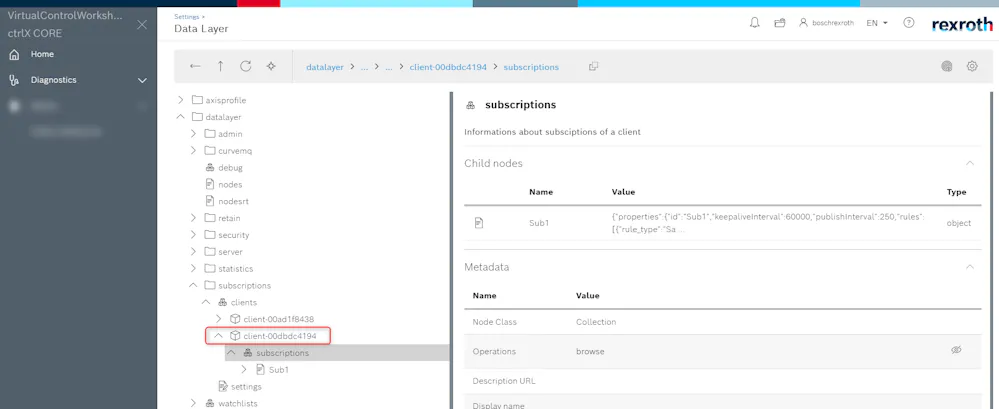The width and height of the screenshot is (999, 409).
Task: Click the clients collection icon
Action: (223, 302)
